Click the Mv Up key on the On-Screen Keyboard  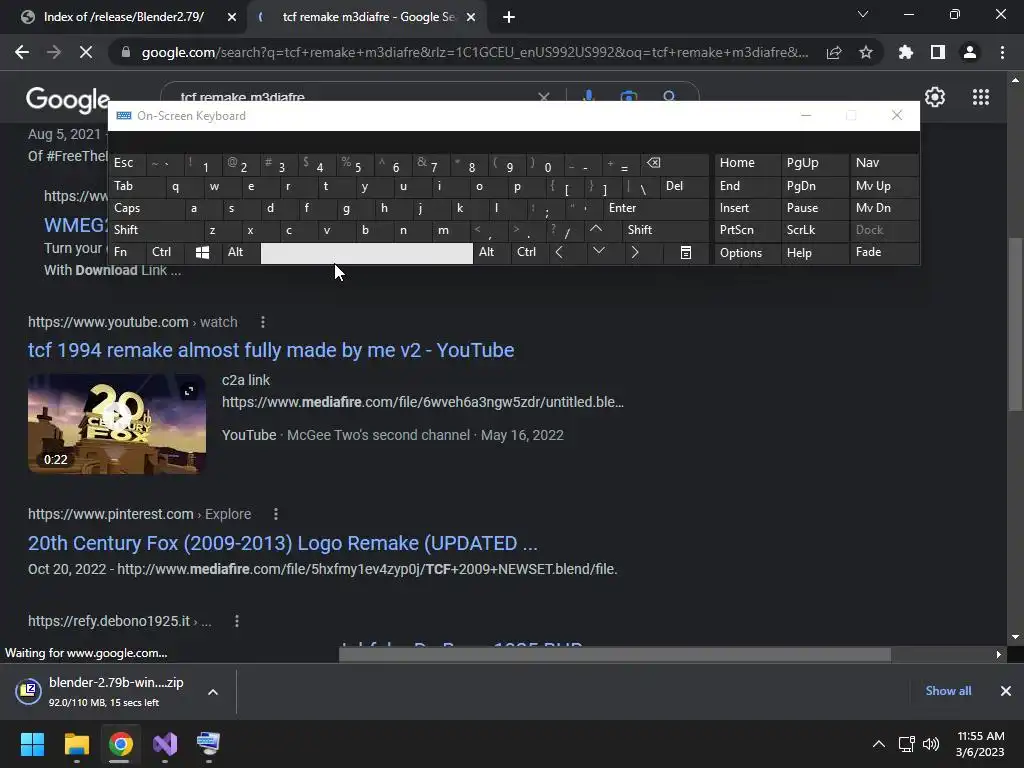[x=884, y=186]
